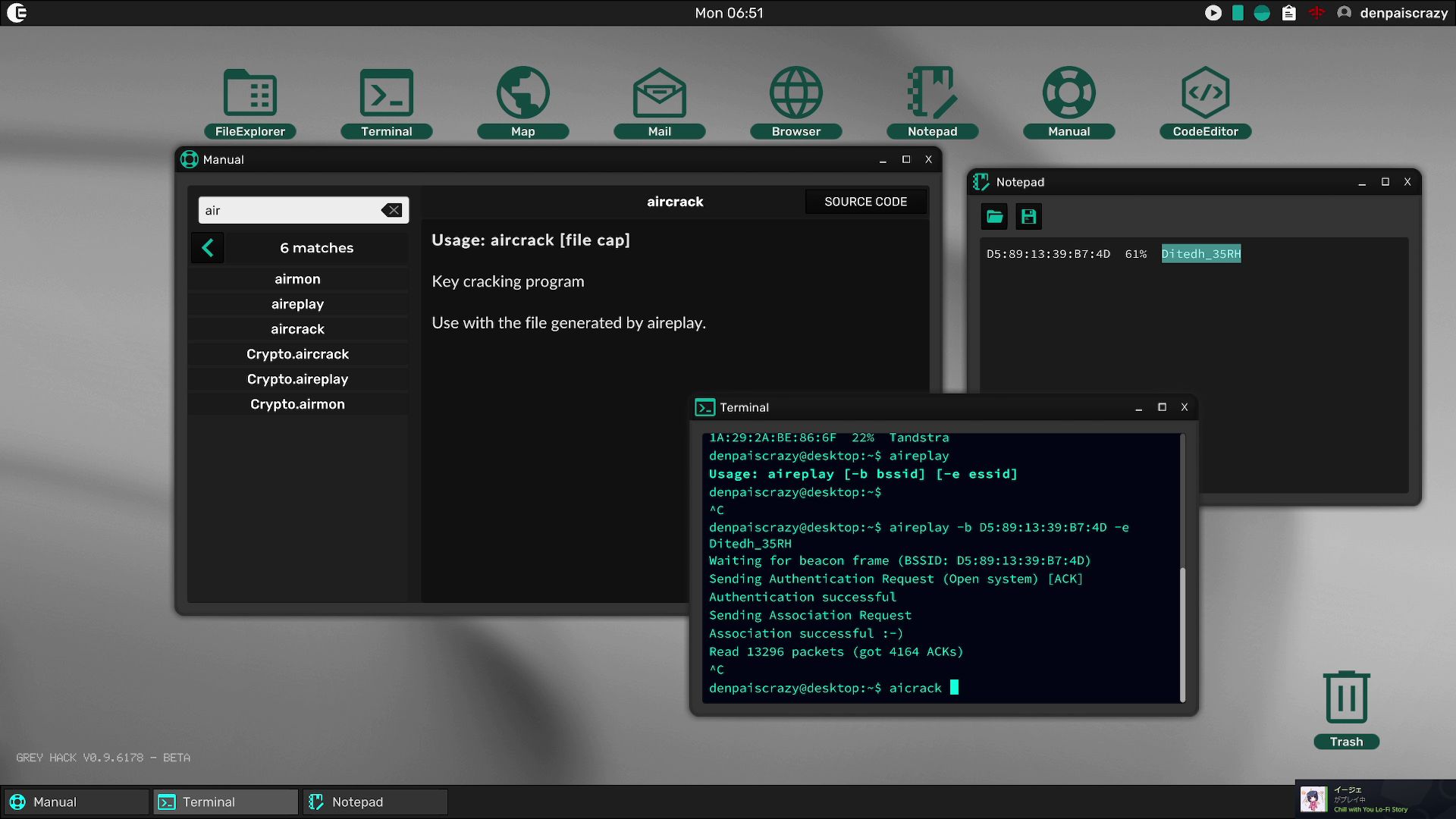
Task: Select airmon in manual results
Action: coord(297,279)
